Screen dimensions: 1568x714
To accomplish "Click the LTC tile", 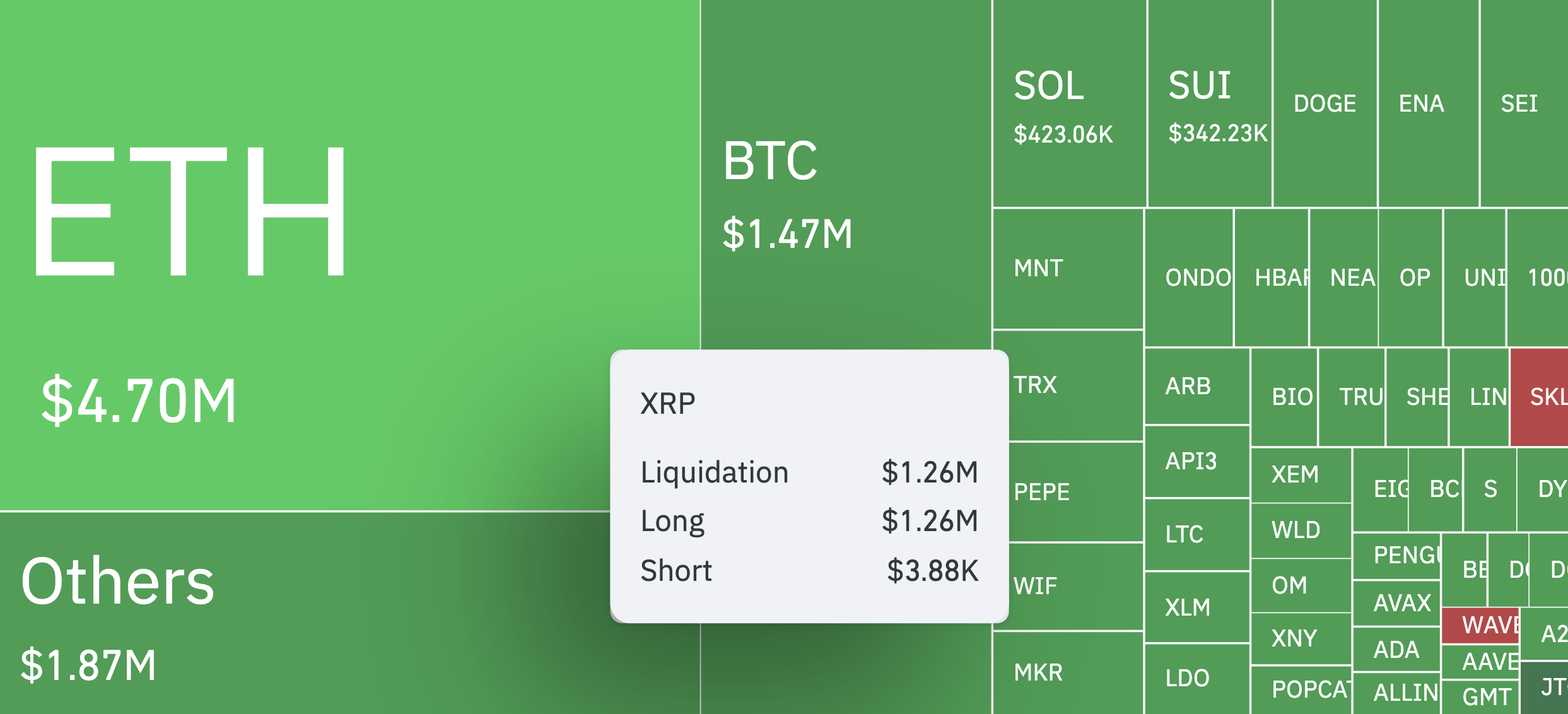I will coord(1196,534).
